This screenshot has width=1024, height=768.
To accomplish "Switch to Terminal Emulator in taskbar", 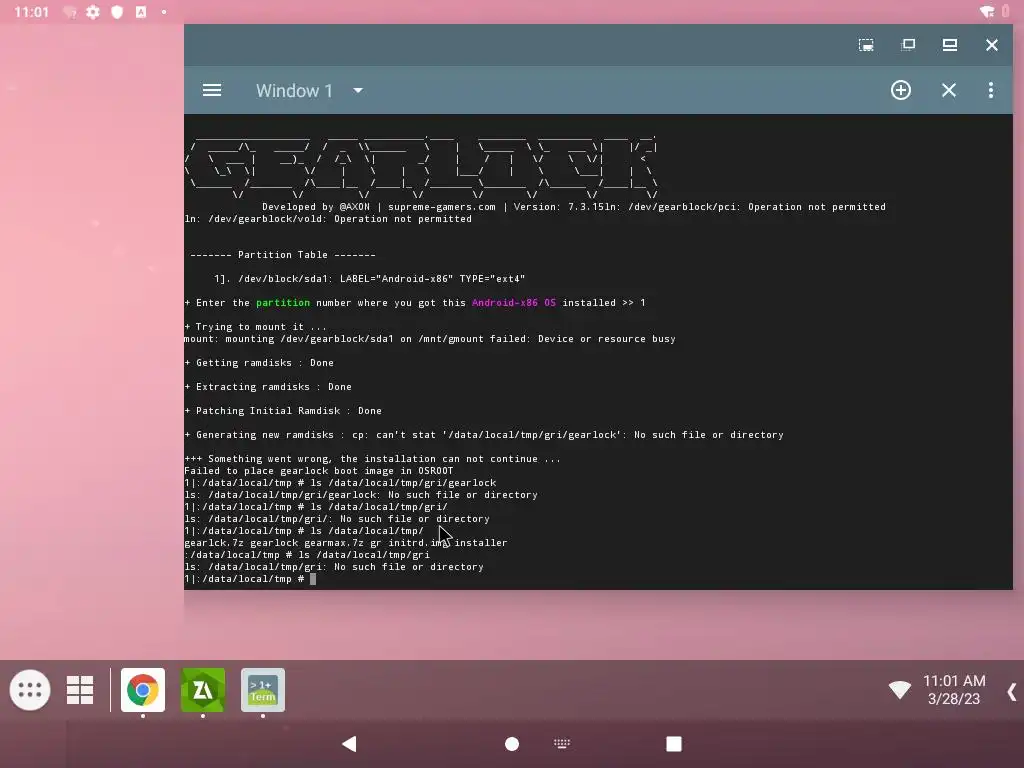I will pos(263,690).
